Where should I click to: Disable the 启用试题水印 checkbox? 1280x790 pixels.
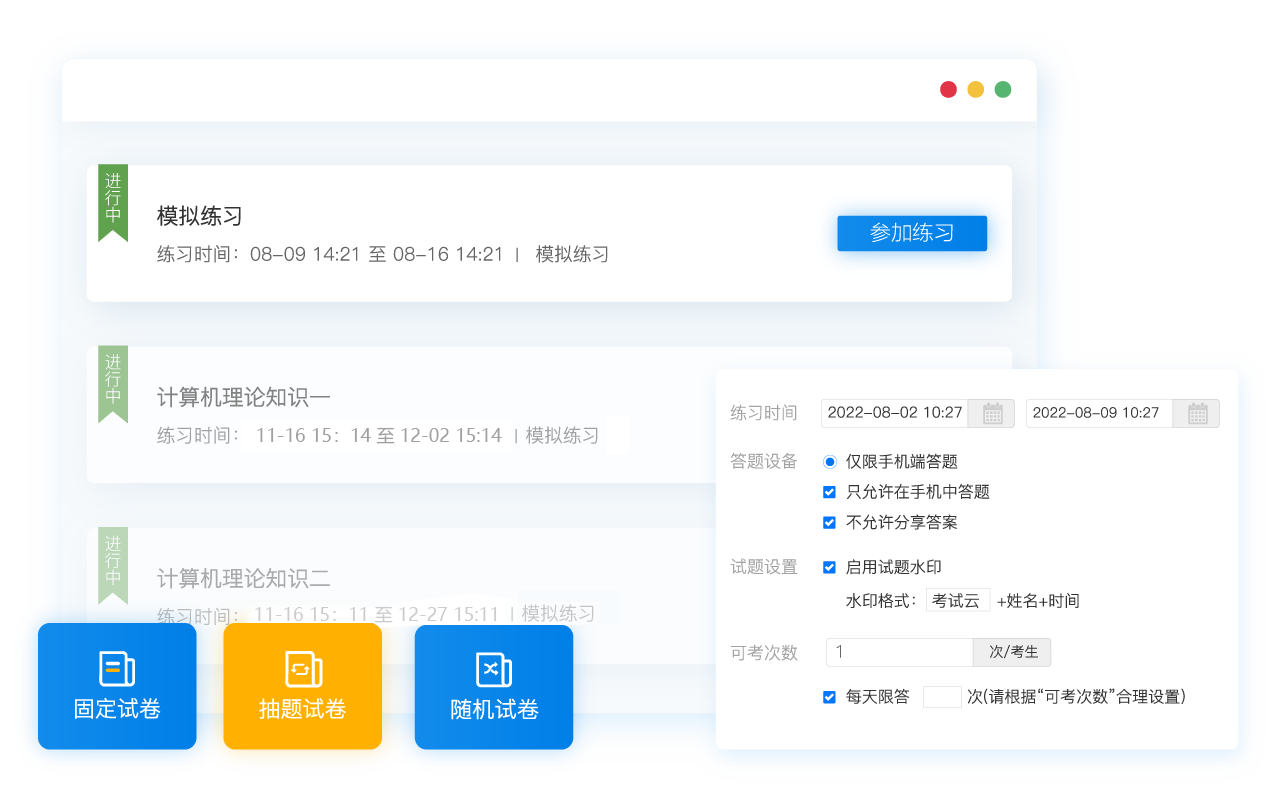[829, 567]
